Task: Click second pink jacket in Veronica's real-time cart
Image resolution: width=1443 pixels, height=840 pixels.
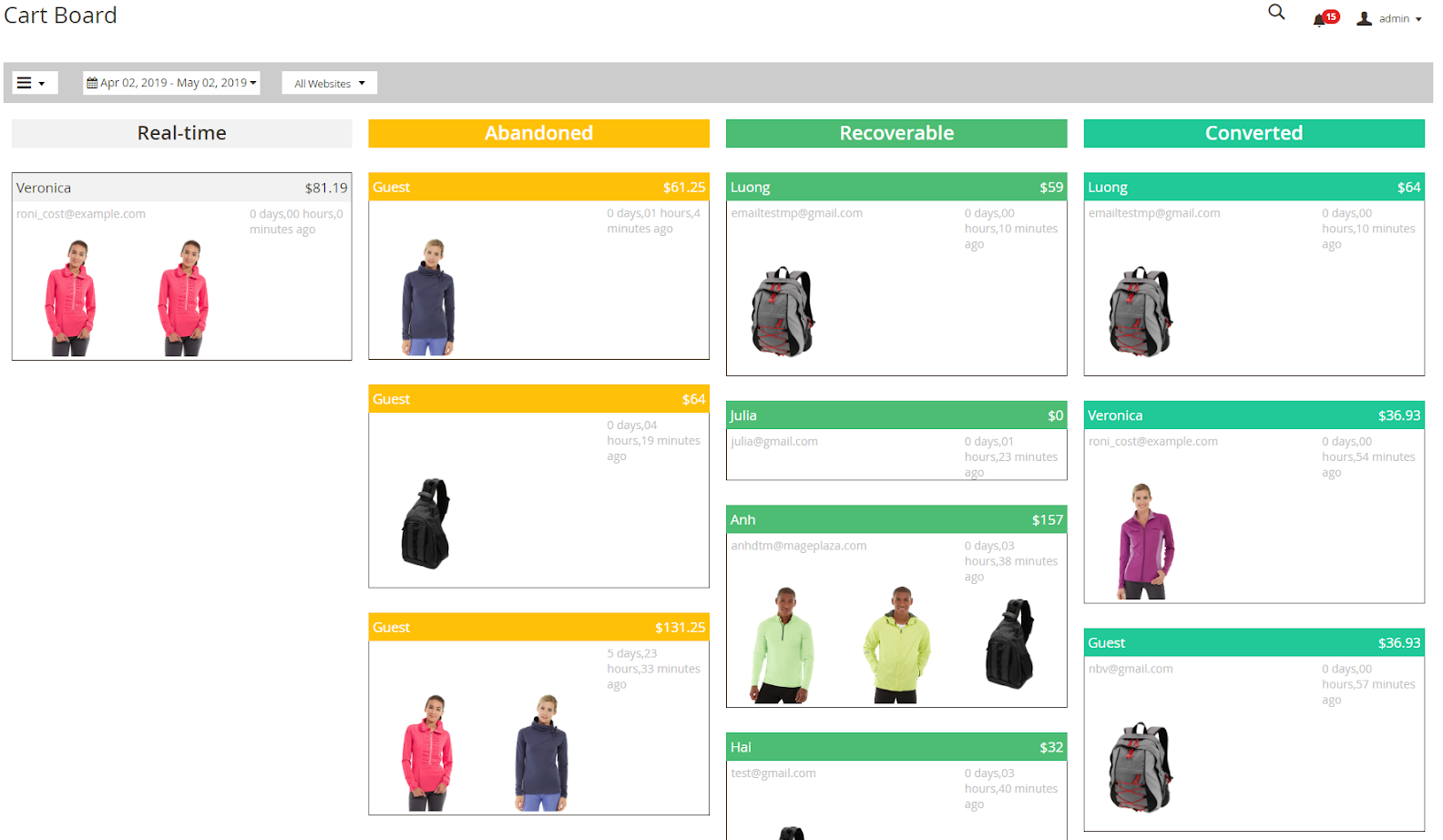Action: [183, 298]
